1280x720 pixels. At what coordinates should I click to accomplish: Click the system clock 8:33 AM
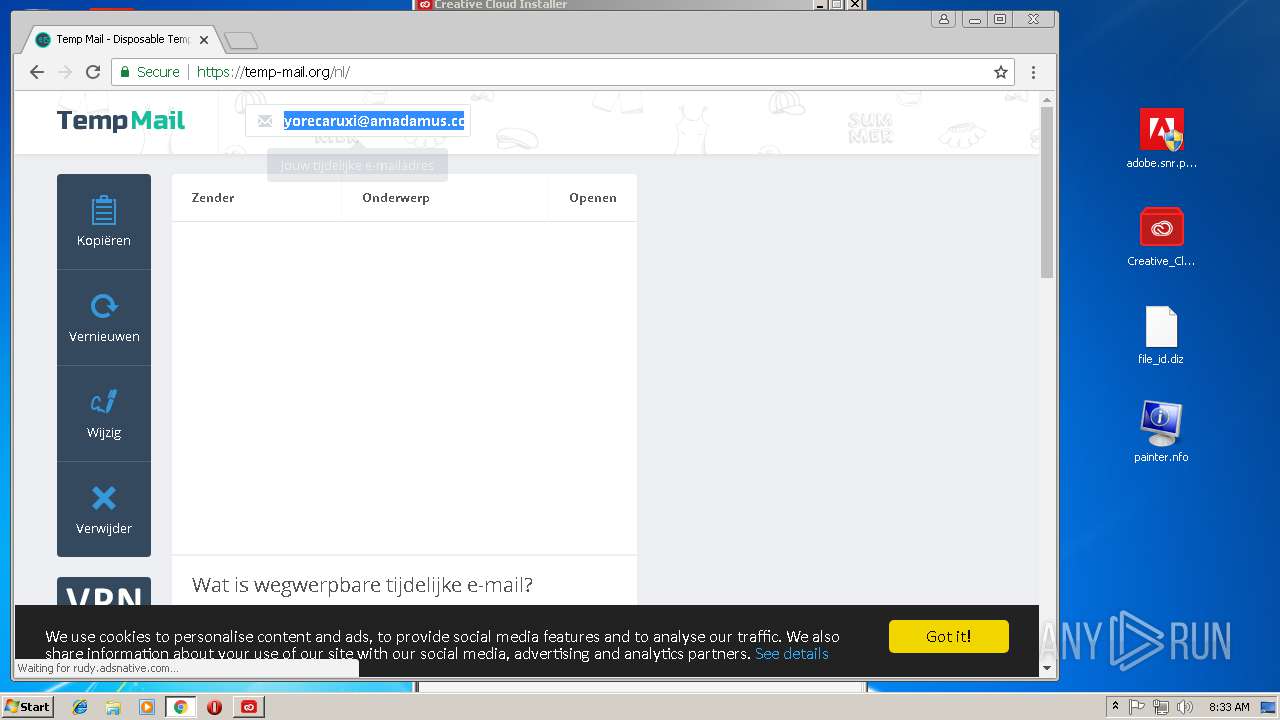coord(1229,707)
